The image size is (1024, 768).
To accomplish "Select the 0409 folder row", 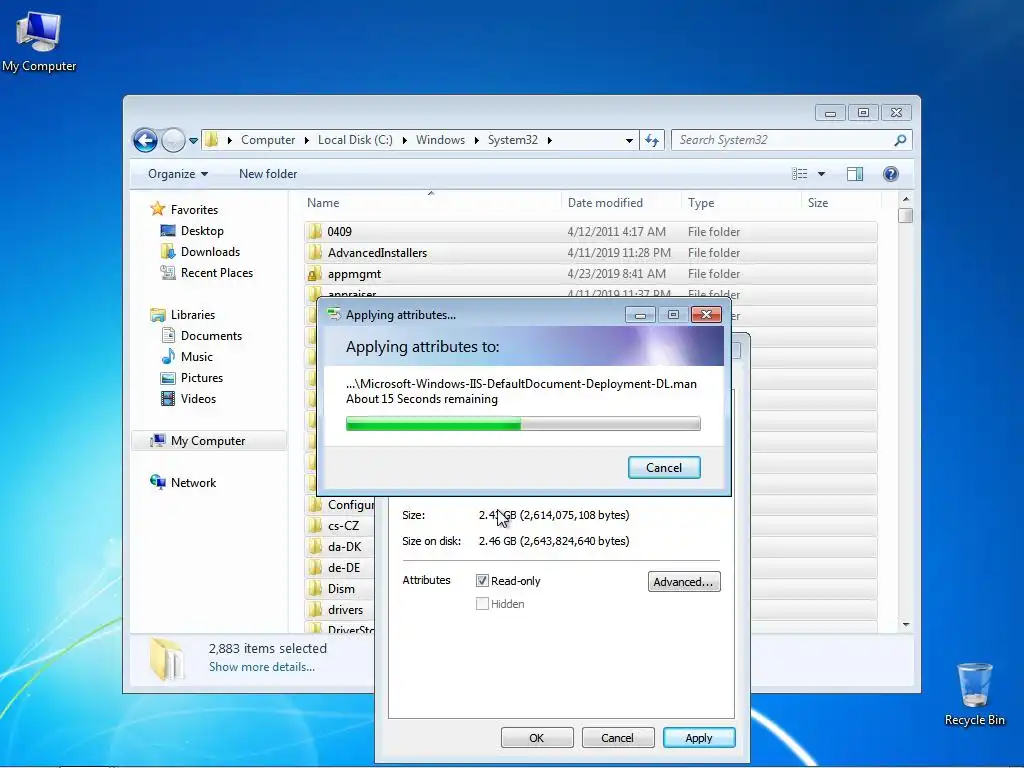I will click(590, 231).
